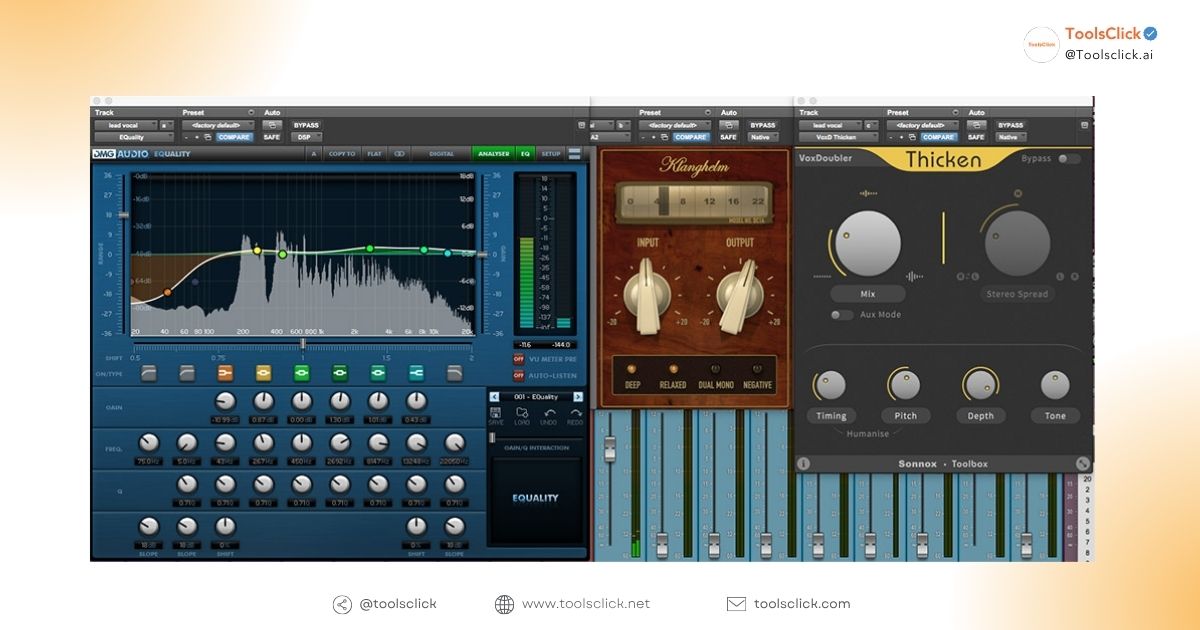Image resolution: width=1200 pixels, height=630 pixels.
Task: Click the Pitch knob in VoxDoubler
Action: [x=905, y=385]
